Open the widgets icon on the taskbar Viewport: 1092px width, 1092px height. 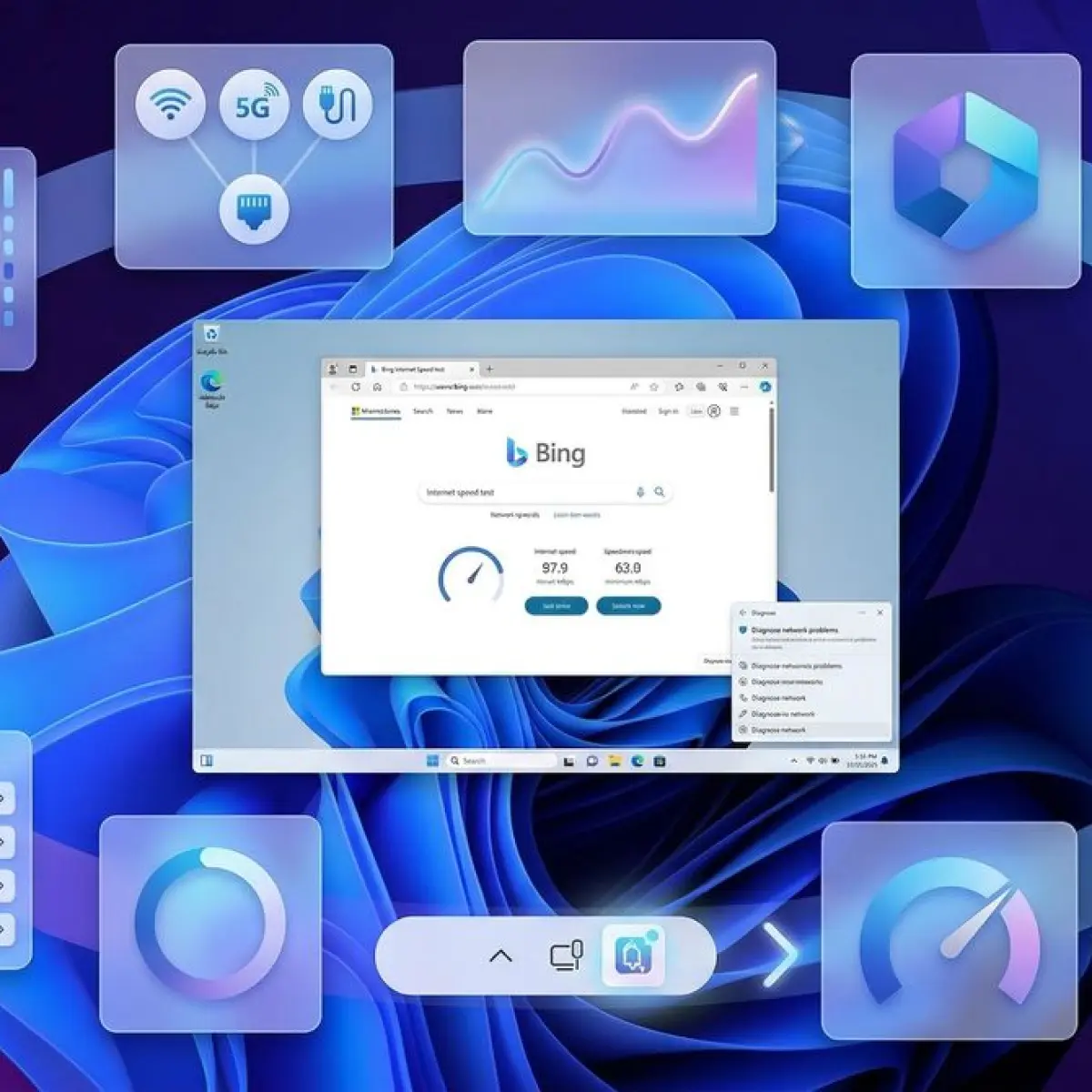click(x=207, y=761)
